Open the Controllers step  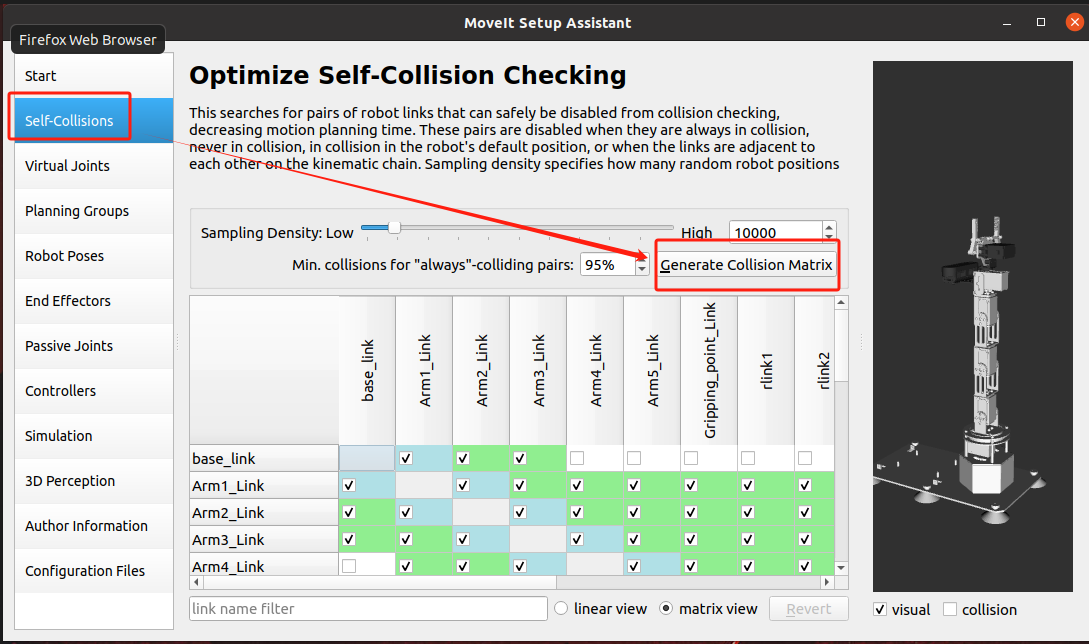click(x=94, y=391)
